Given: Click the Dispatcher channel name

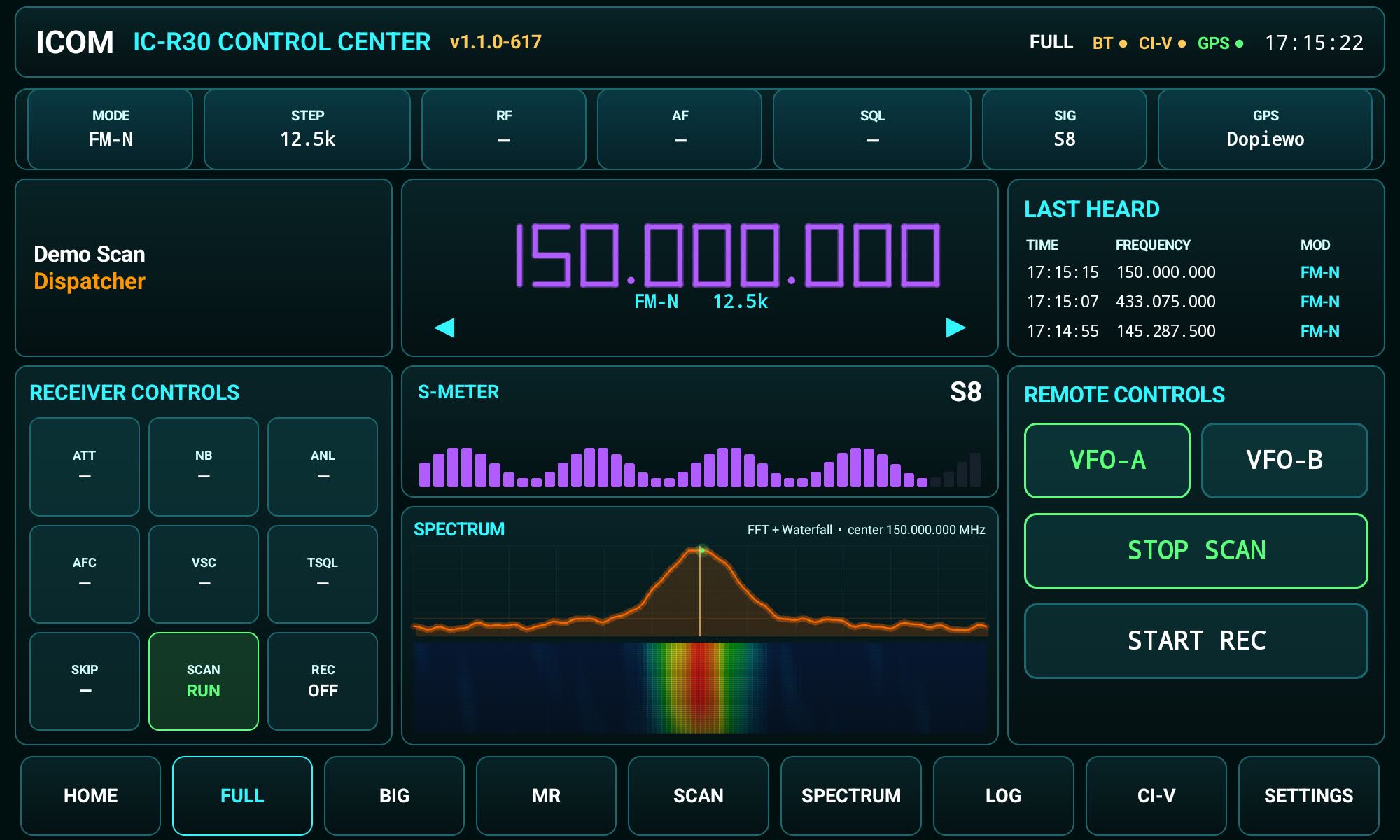Looking at the screenshot, I should tap(90, 281).
